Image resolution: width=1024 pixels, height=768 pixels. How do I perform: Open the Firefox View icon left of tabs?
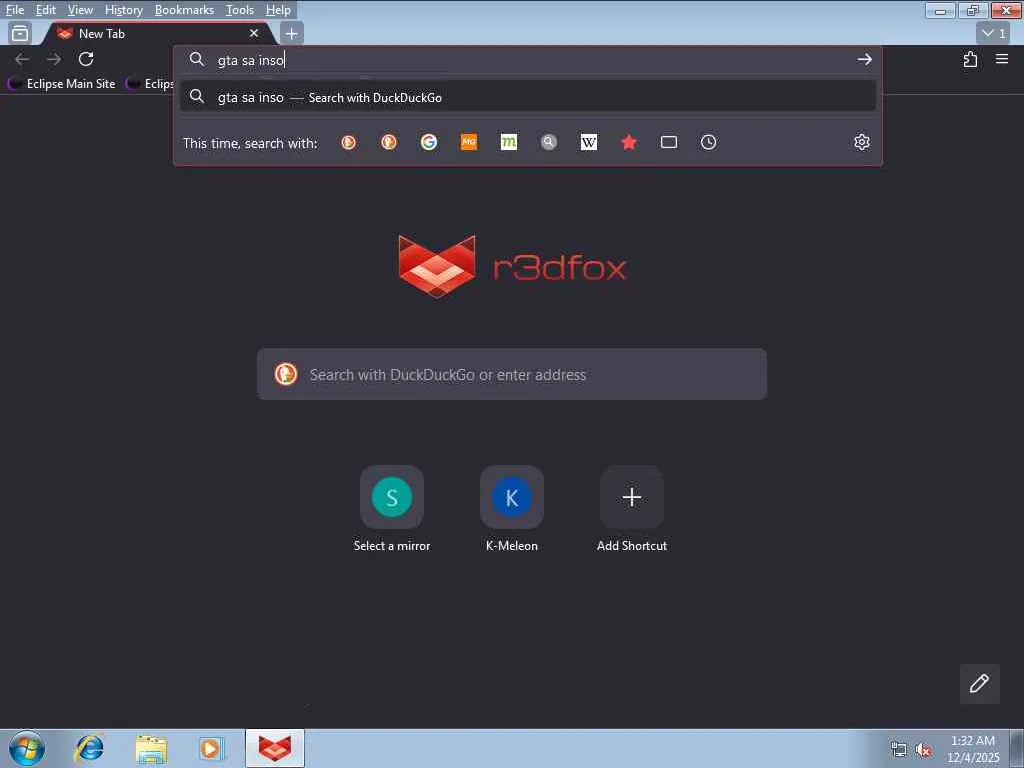[20, 33]
